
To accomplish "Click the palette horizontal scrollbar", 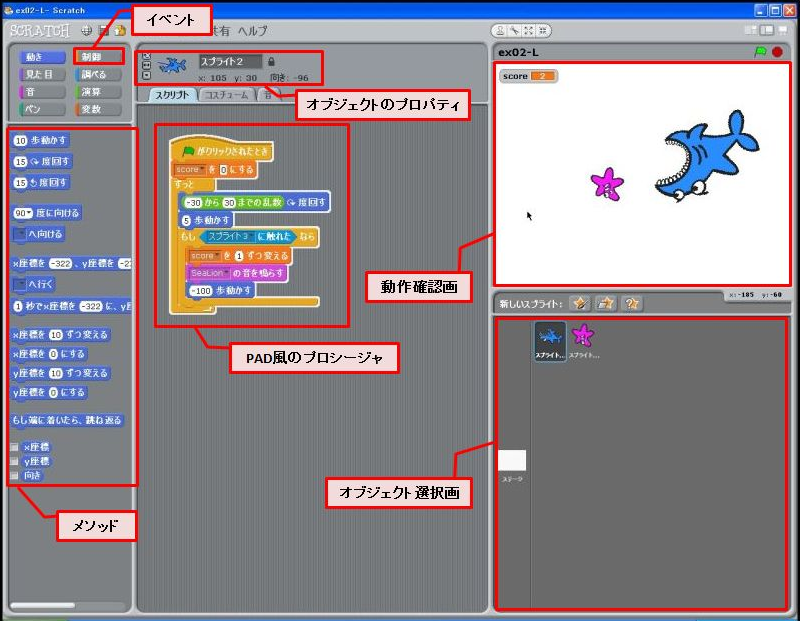I will tap(42, 605).
